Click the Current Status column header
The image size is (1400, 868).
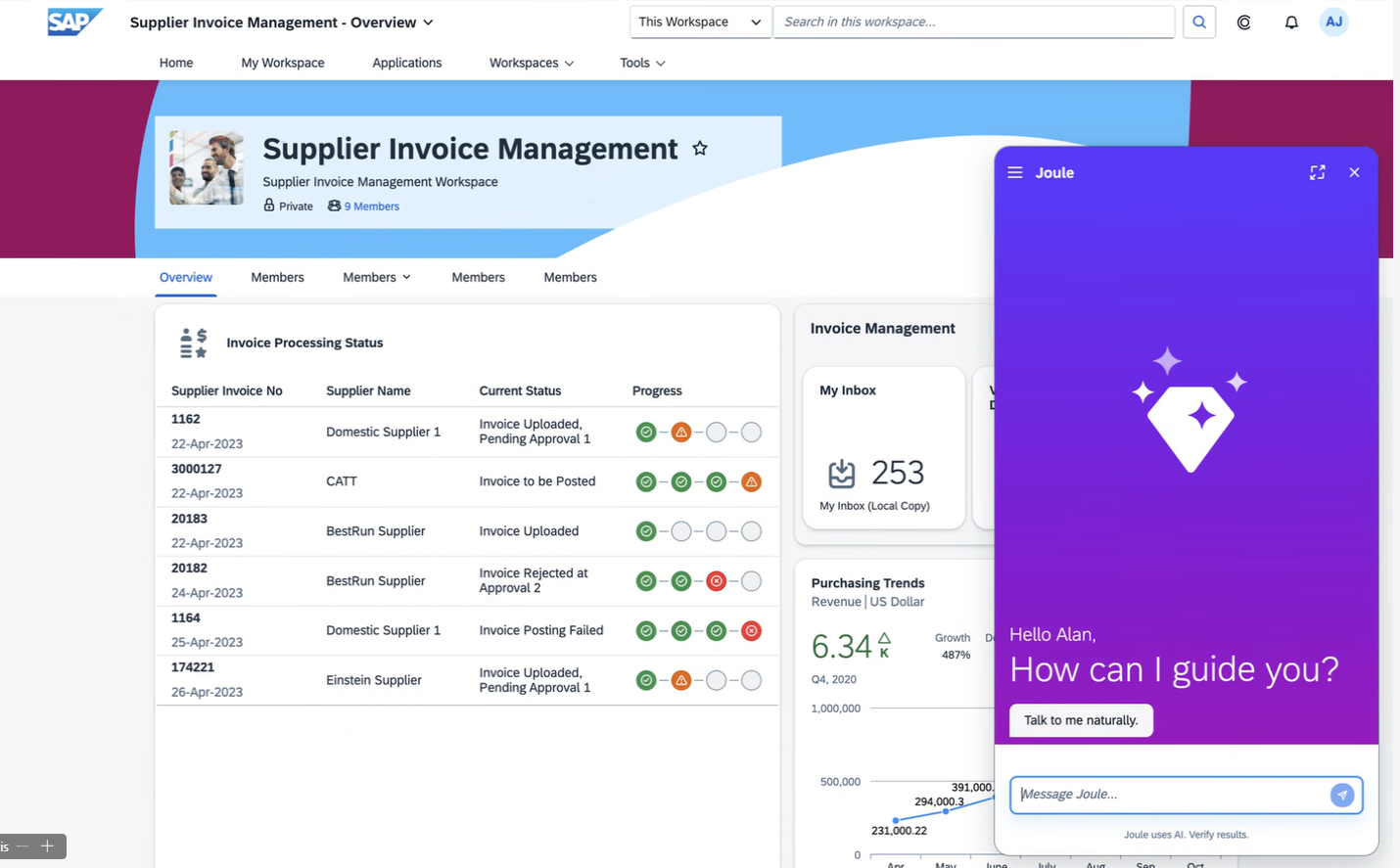click(520, 390)
